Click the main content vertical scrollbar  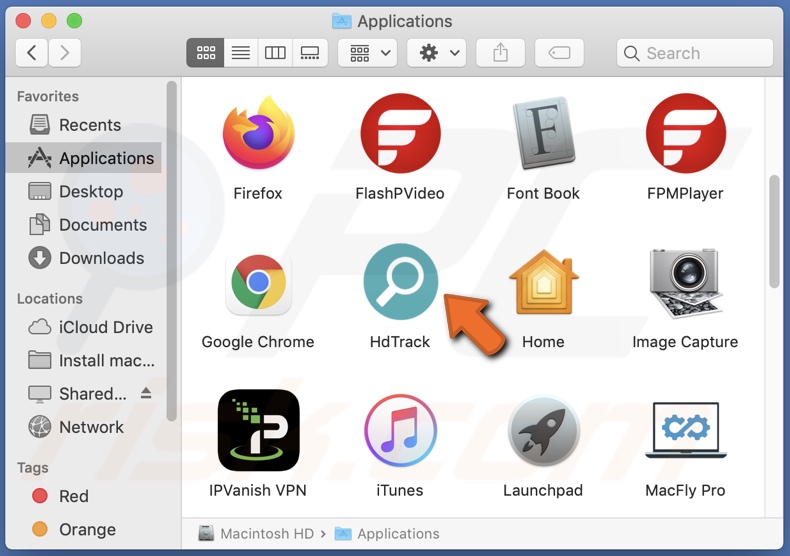pyautogui.click(x=774, y=232)
